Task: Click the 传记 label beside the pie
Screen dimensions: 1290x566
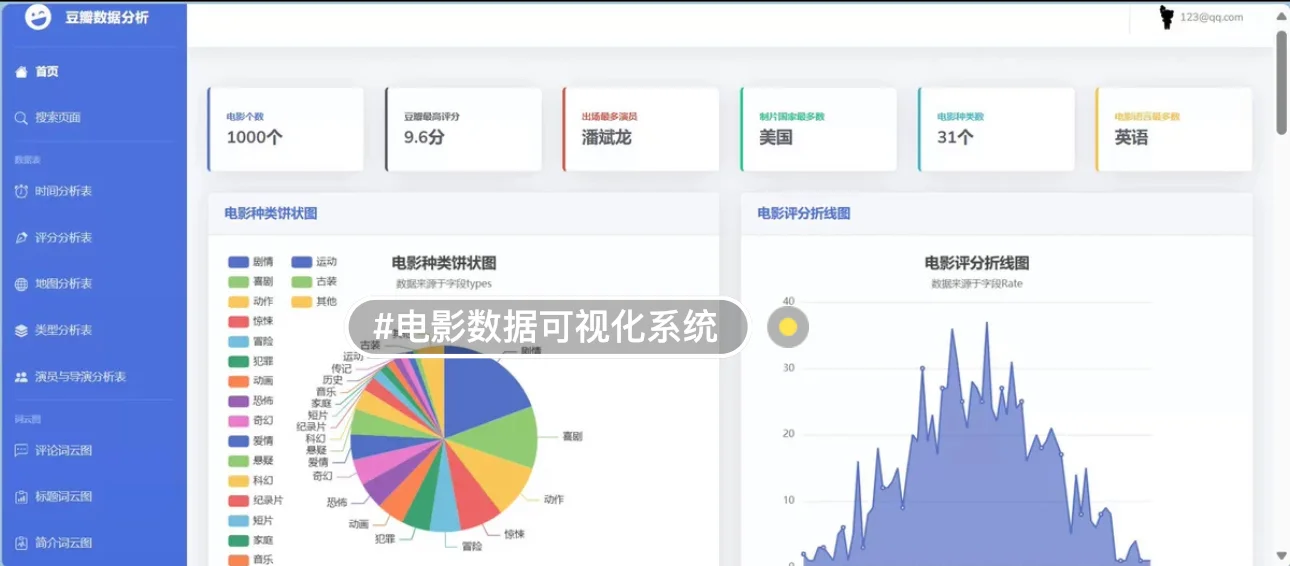Action: [x=341, y=368]
